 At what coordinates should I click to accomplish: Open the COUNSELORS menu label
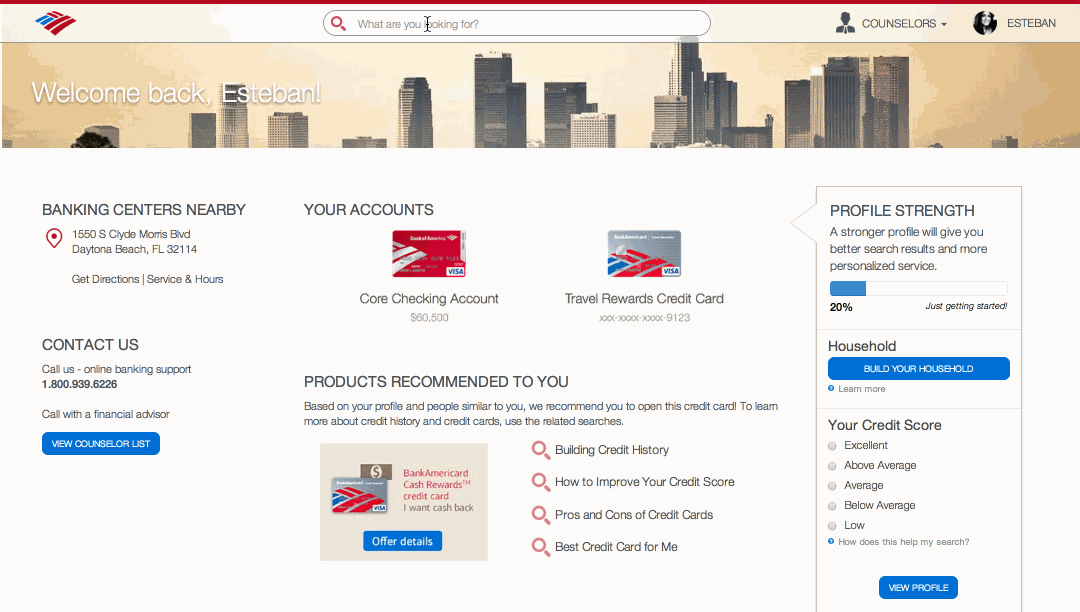click(899, 23)
